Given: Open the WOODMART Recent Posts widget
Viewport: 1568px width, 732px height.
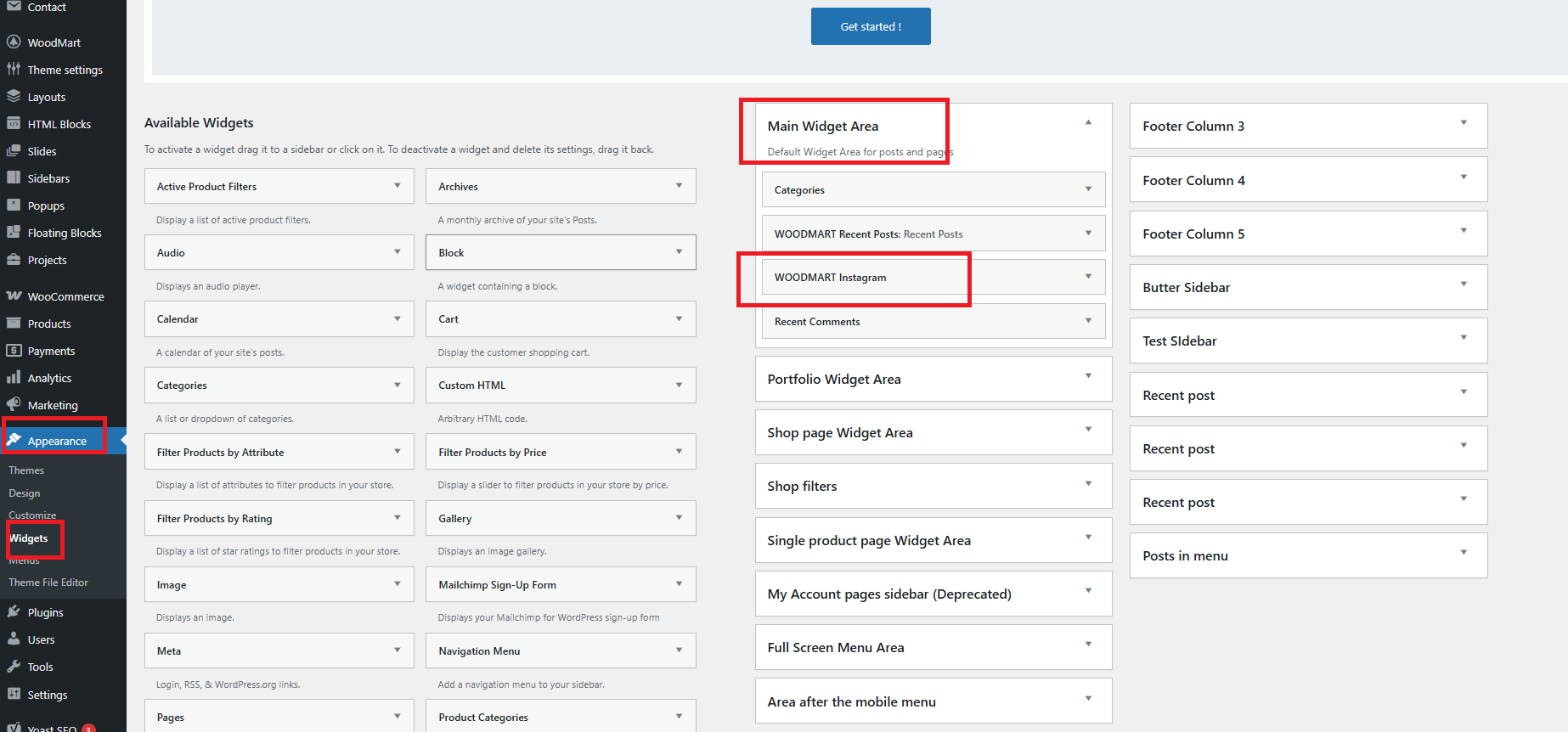Looking at the screenshot, I should click(933, 234).
